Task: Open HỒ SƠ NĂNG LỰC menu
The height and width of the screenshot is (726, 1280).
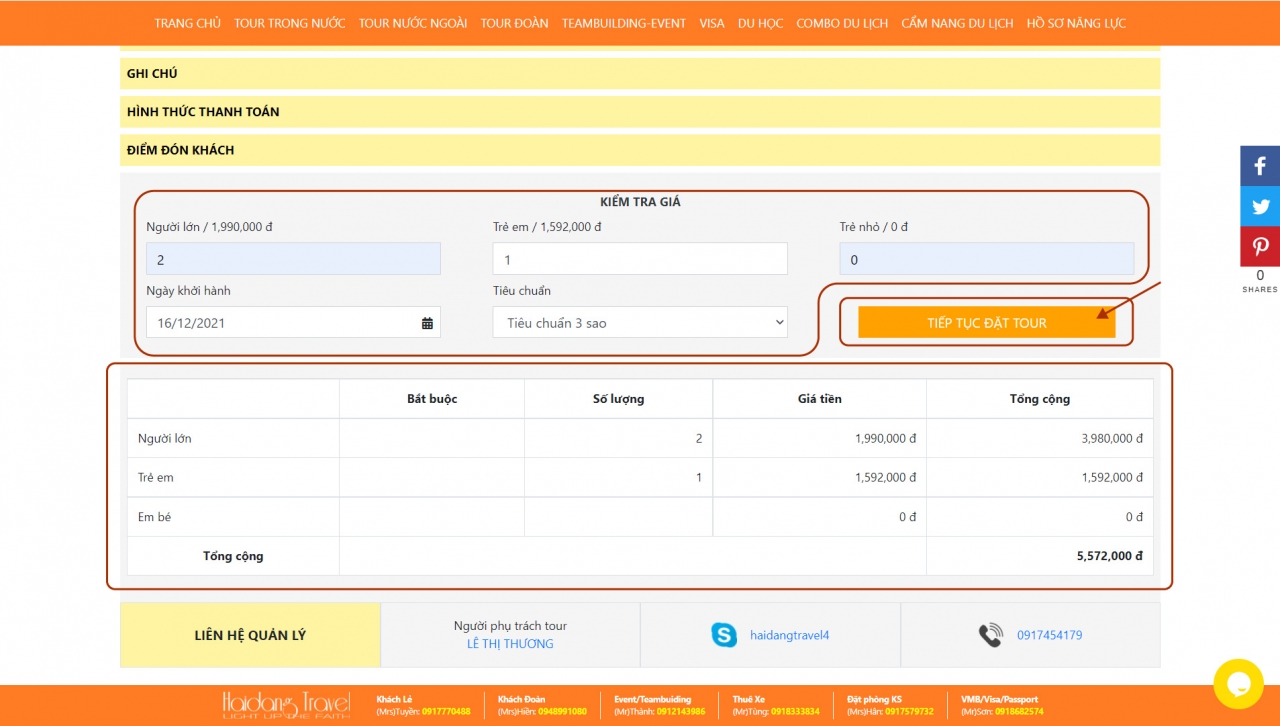Action: tap(1076, 23)
